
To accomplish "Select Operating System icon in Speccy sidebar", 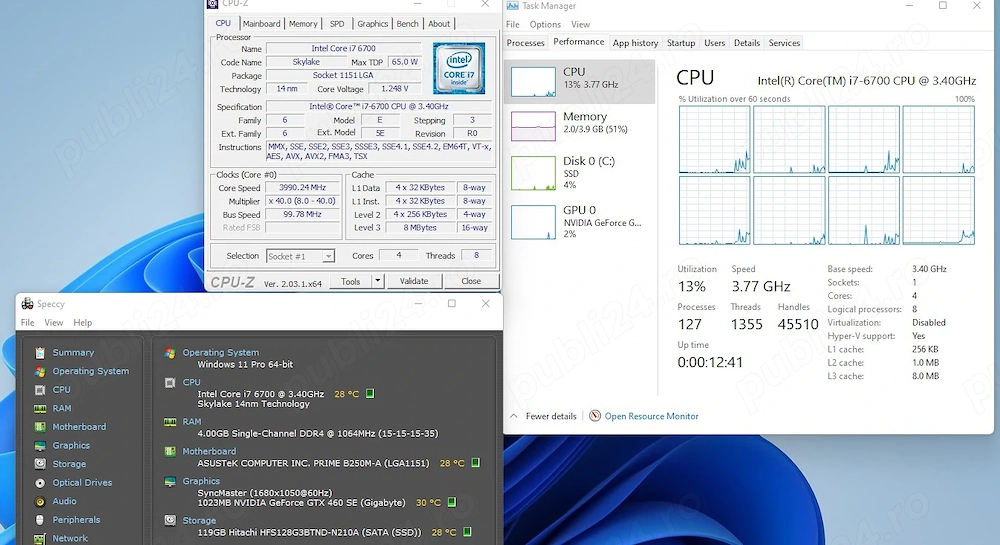I will (40, 371).
